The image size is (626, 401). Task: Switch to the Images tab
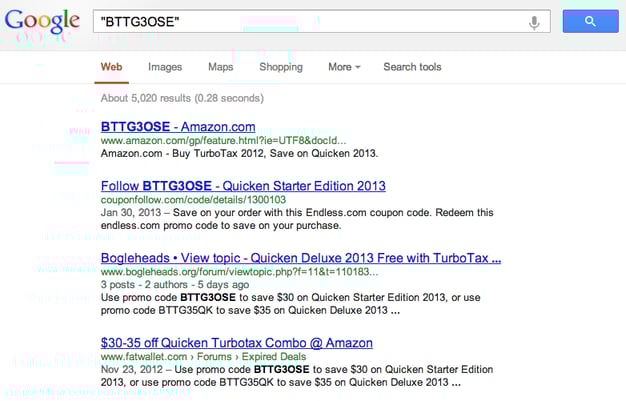tap(165, 67)
